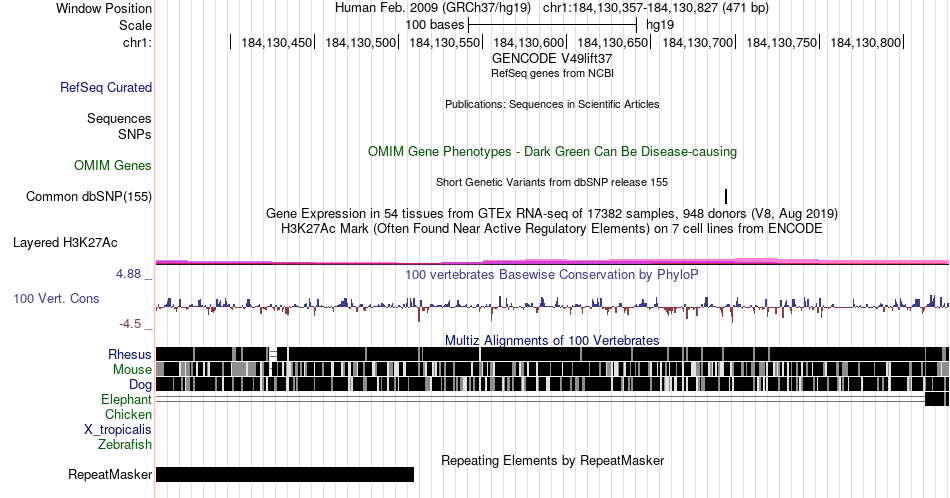Open the 100 Vert. Cons track label
950x498 pixels.
[x=56, y=298]
